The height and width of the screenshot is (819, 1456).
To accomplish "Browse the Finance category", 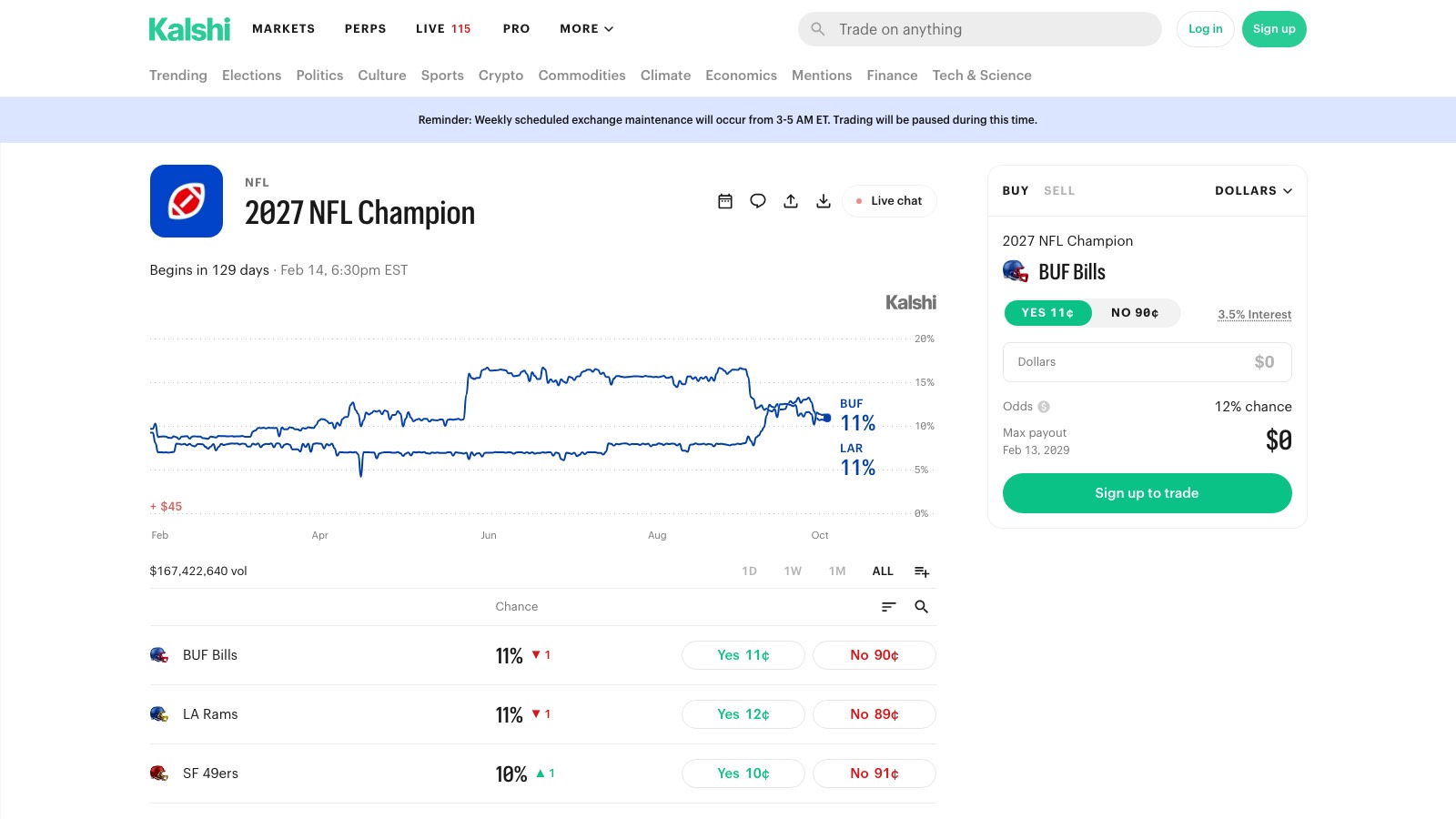I will click(x=892, y=76).
